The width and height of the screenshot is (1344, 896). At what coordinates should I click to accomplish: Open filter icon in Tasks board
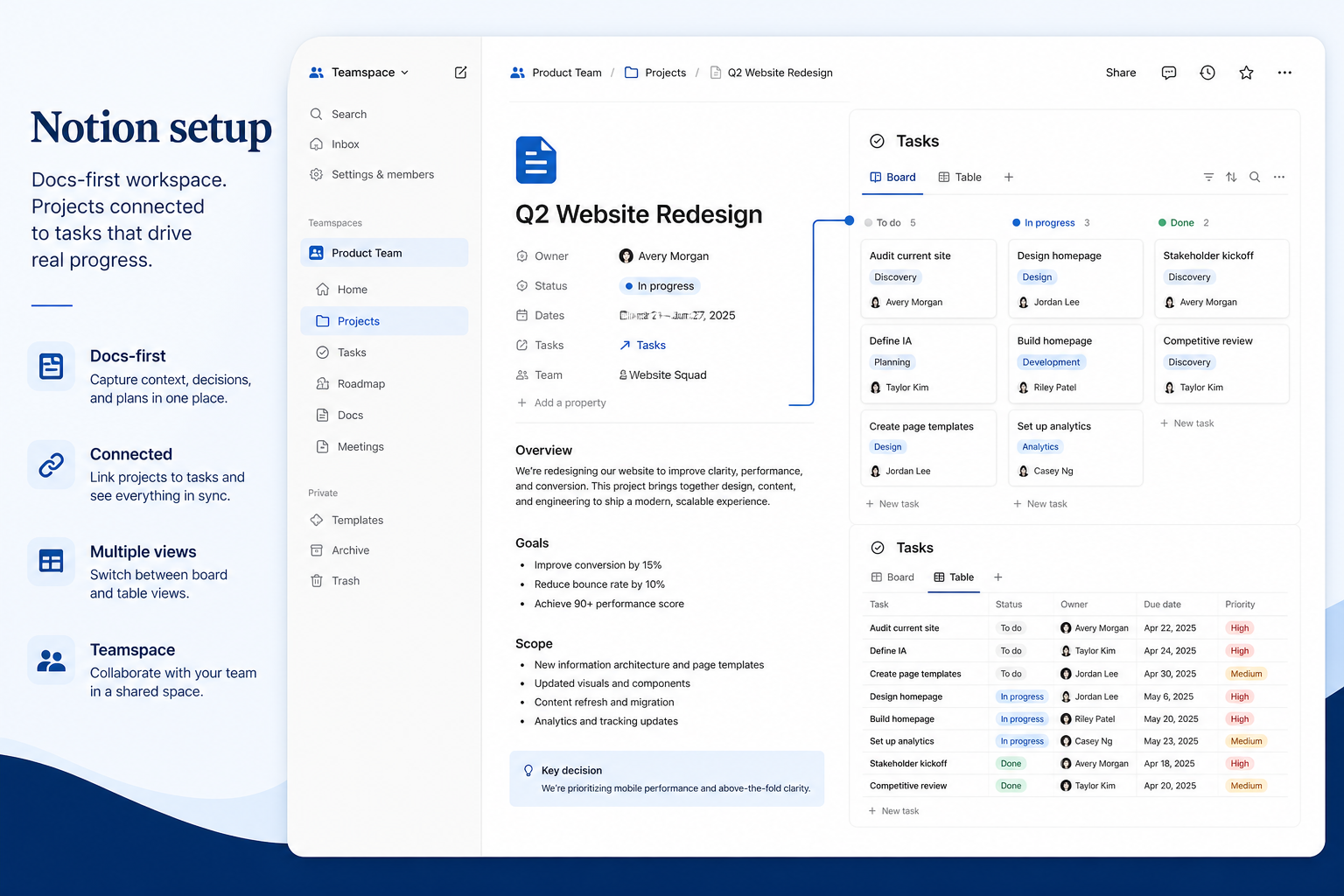click(1208, 178)
